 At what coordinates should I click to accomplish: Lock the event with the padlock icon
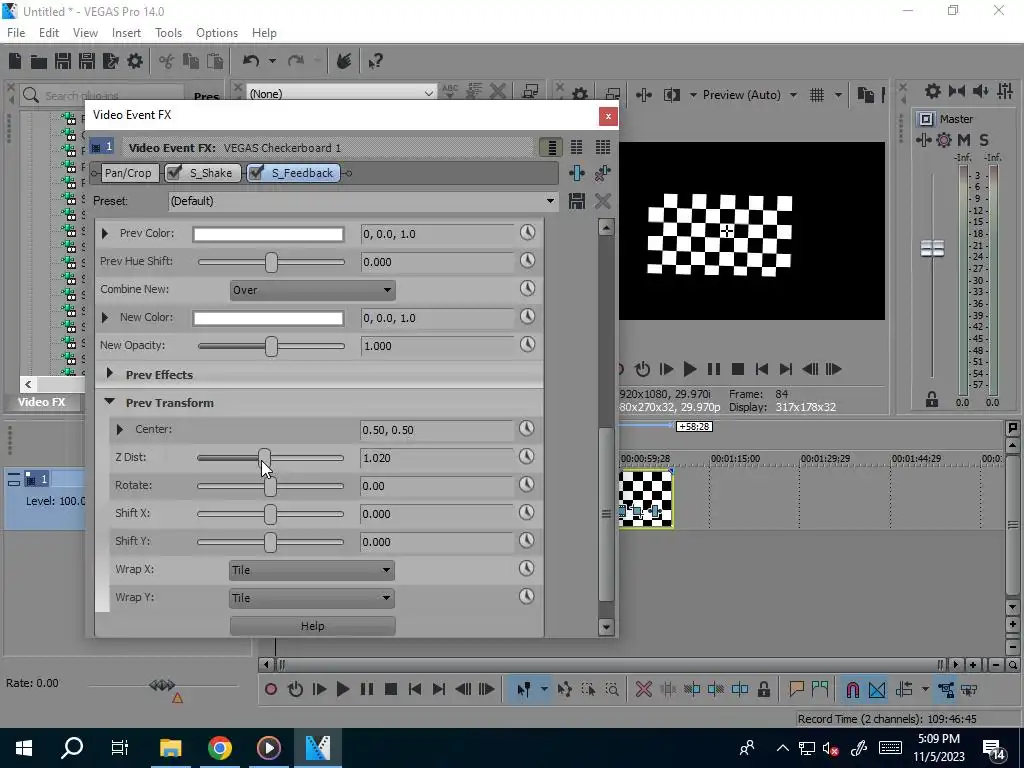pos(763,689)
